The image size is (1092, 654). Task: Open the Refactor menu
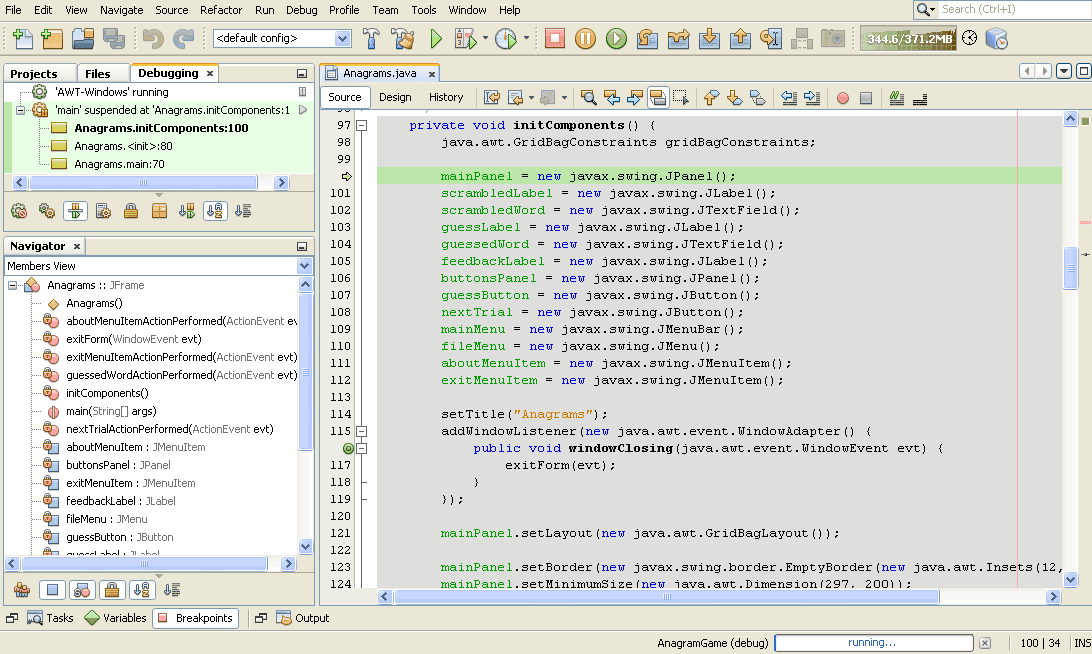[220, 10]
